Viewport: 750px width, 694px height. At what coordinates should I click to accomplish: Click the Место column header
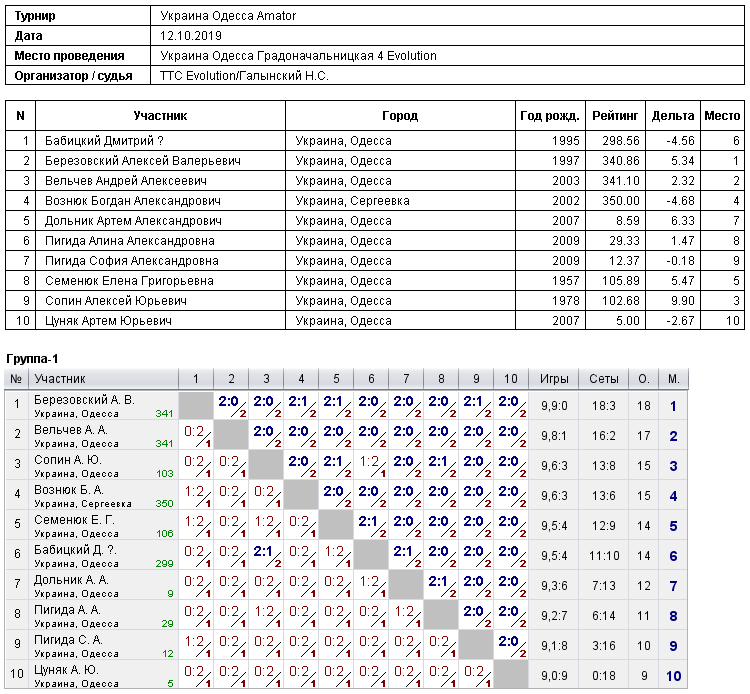click(x=722, y=116)
